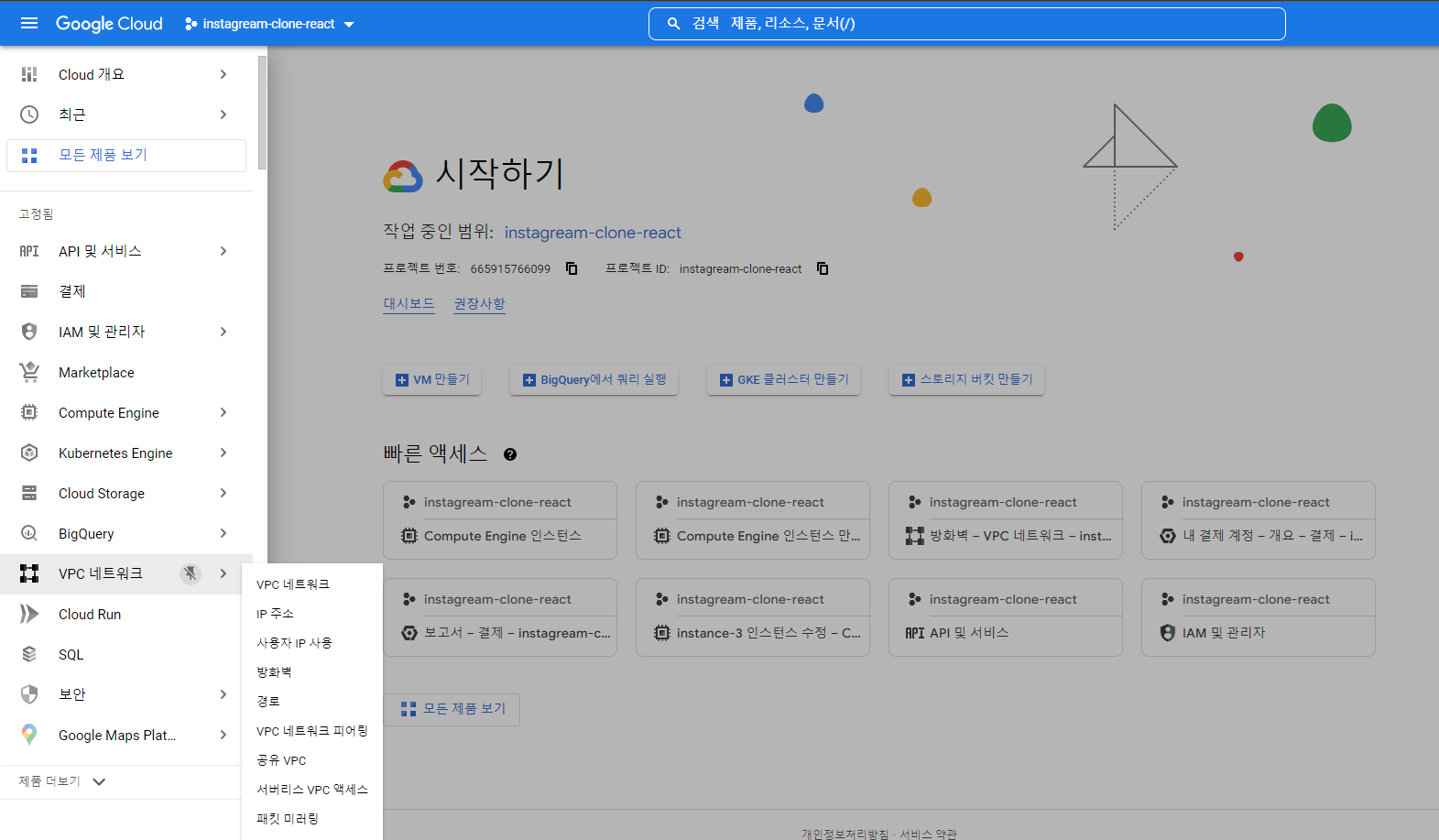Click the Cloud 개요 dashboard icon
This screenshot has width=1439, height=840.
(29, 74)
